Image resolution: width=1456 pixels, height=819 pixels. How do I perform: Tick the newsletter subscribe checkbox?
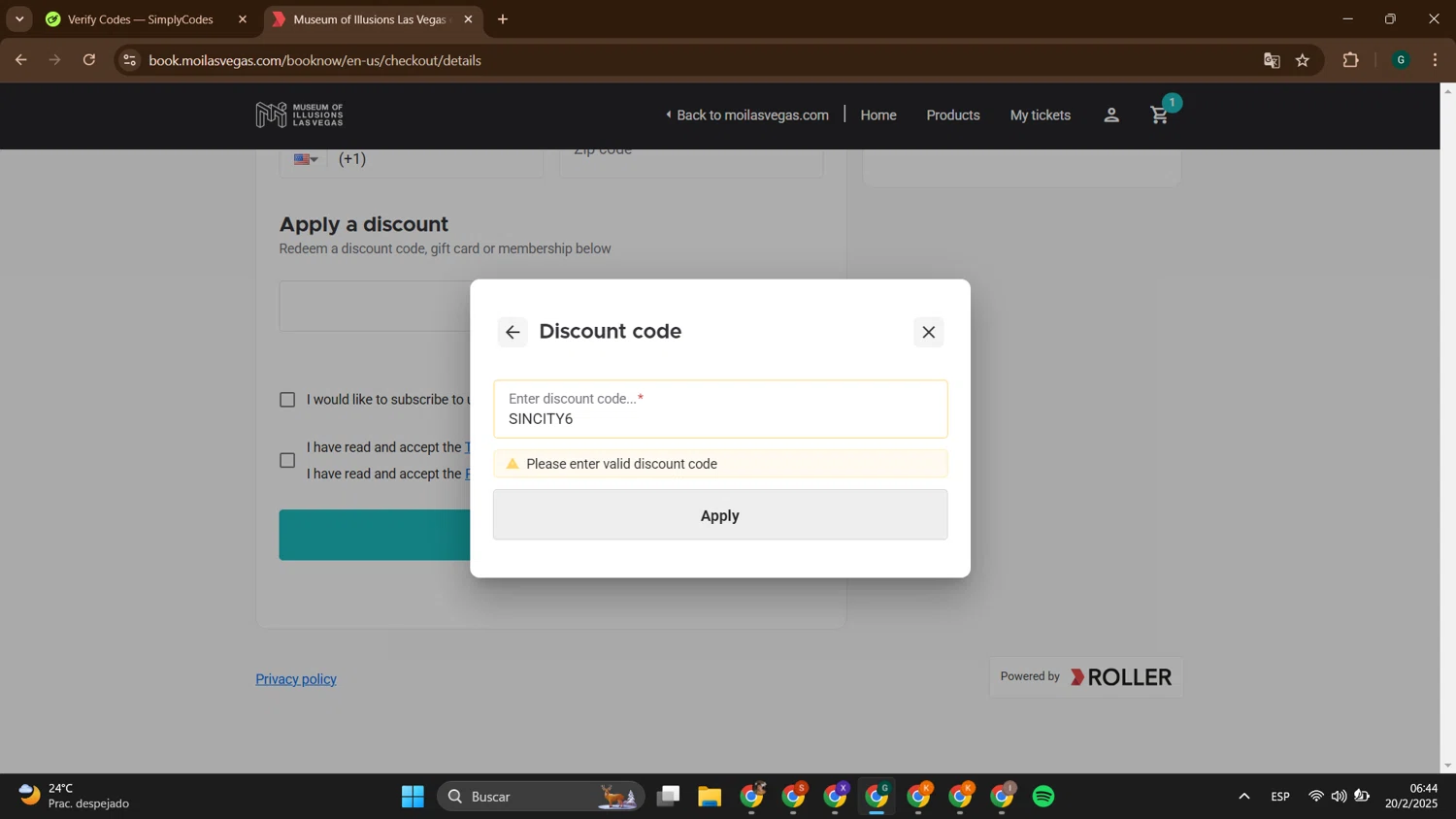287,400
